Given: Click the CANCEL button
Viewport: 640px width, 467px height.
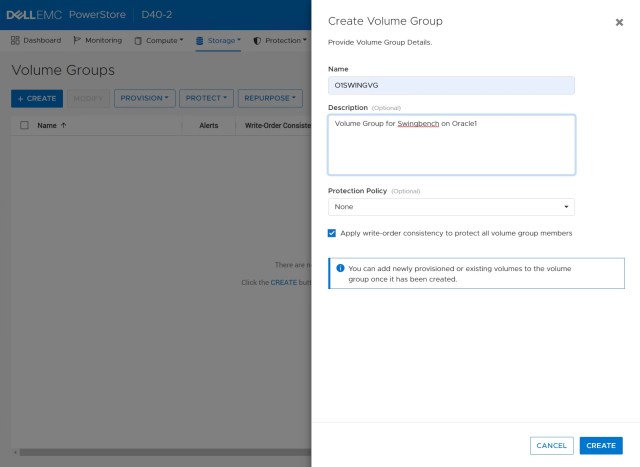Looking at the screenshot, I should (551, 446).
